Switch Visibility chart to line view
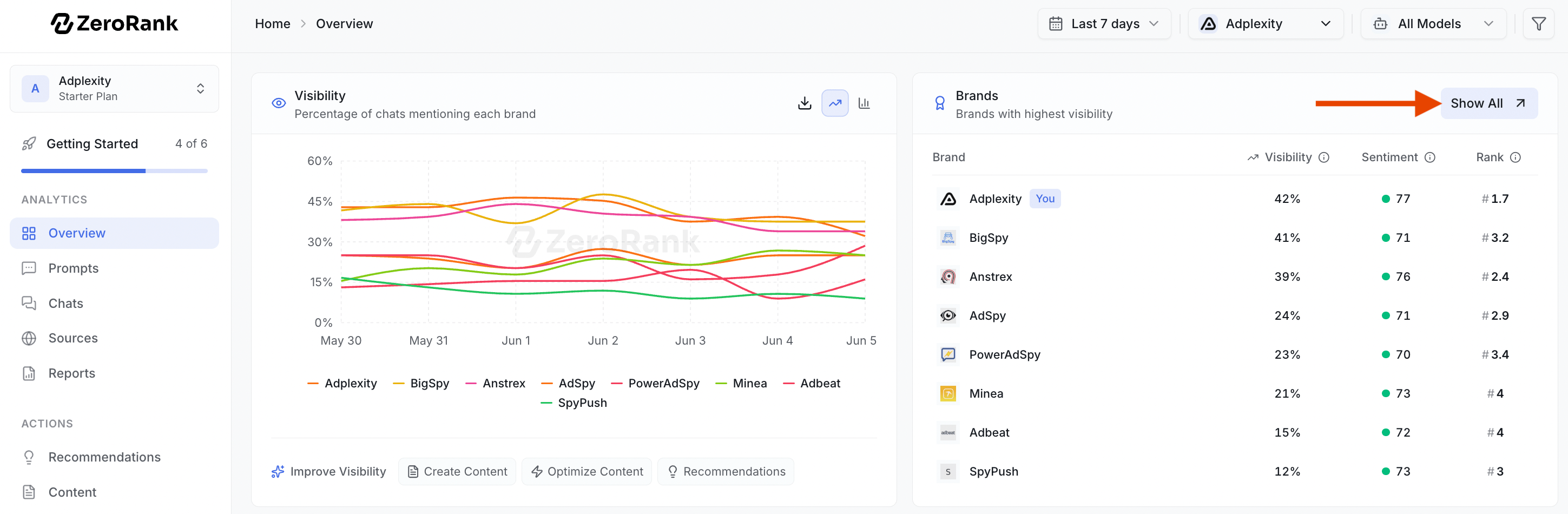 coord(834,103)
